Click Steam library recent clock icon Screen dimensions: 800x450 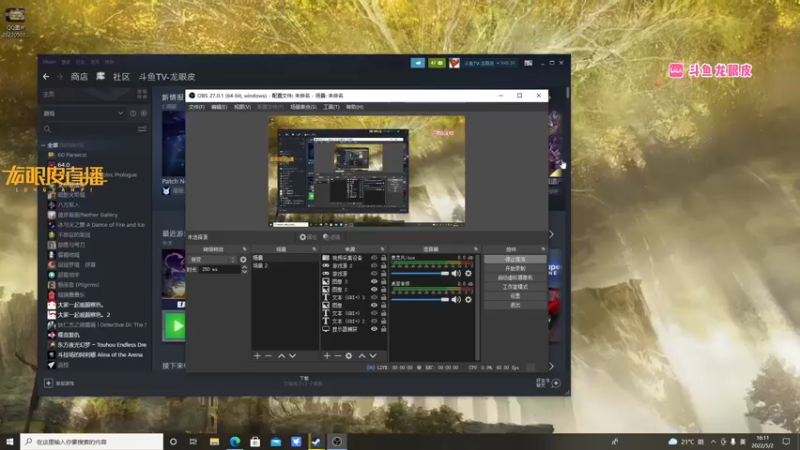pyautogui.click(x=133, y=113)
